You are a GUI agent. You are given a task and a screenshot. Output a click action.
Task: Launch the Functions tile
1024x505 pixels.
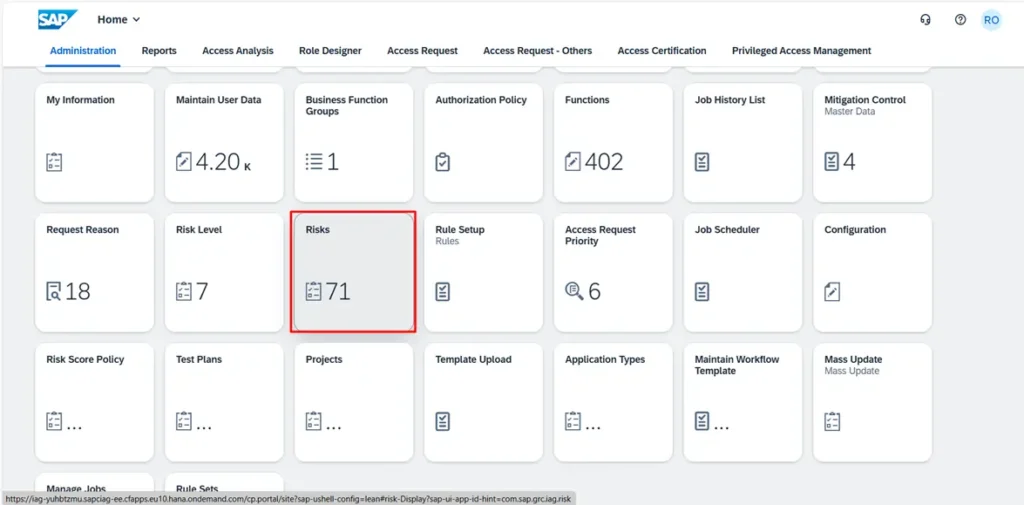tap(613, 142)
